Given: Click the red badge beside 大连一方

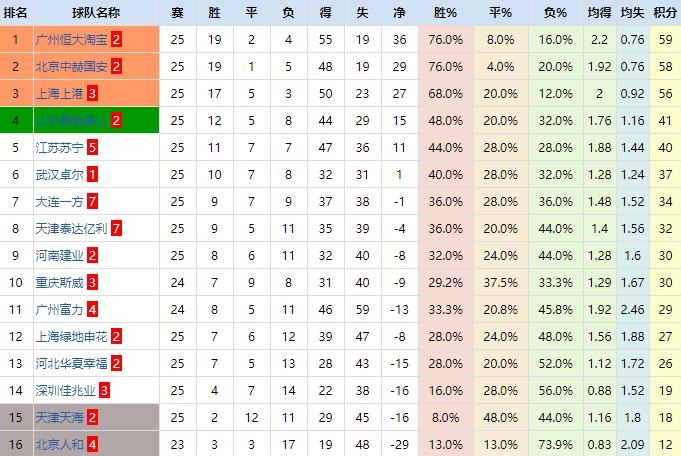Looking at the screenshot, I should click(92, 201).
